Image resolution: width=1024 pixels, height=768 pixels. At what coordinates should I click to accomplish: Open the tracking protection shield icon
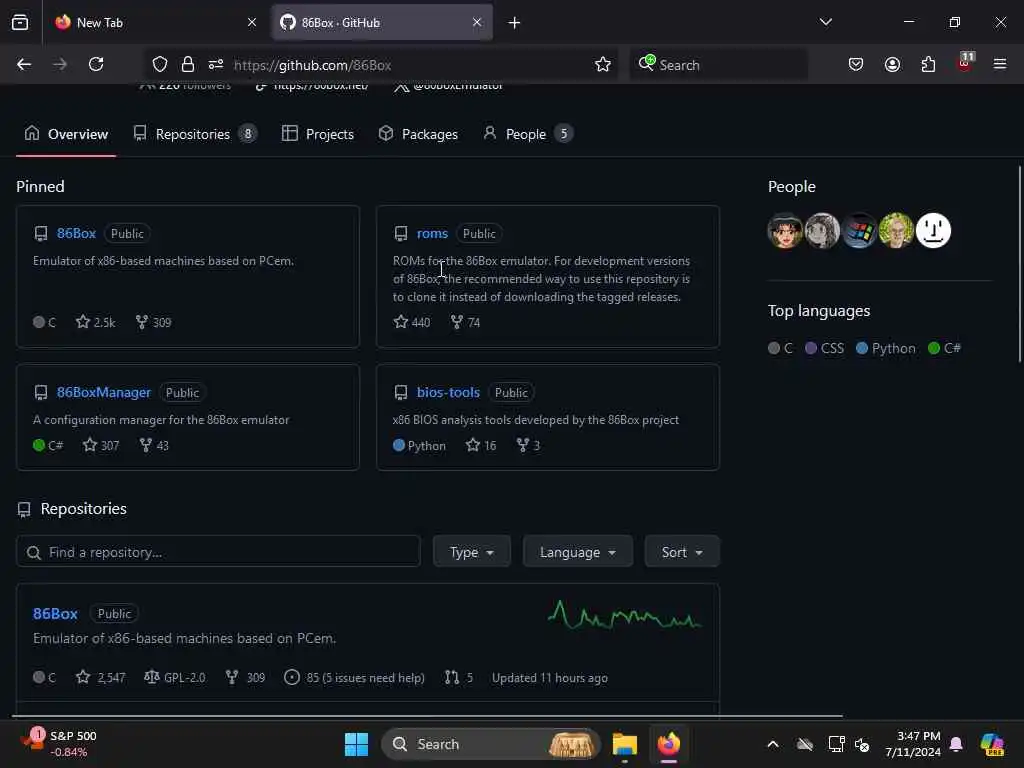[x=160, y=64]
